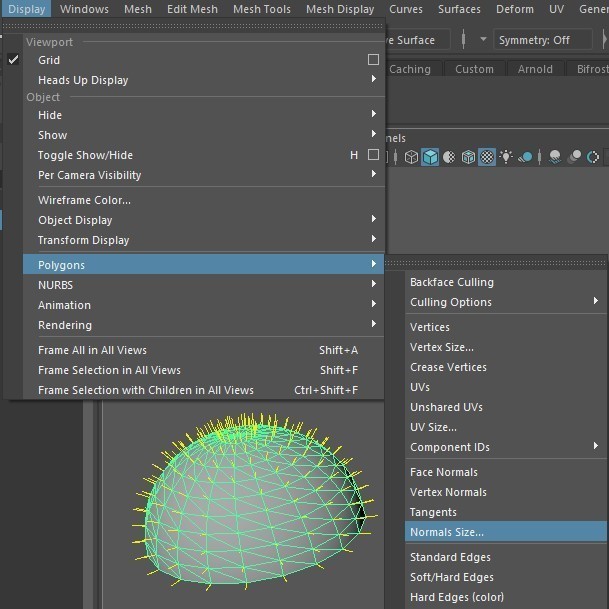Toggle Use Default Material icon
Screen dimensions: 609x609
point(449,157)
